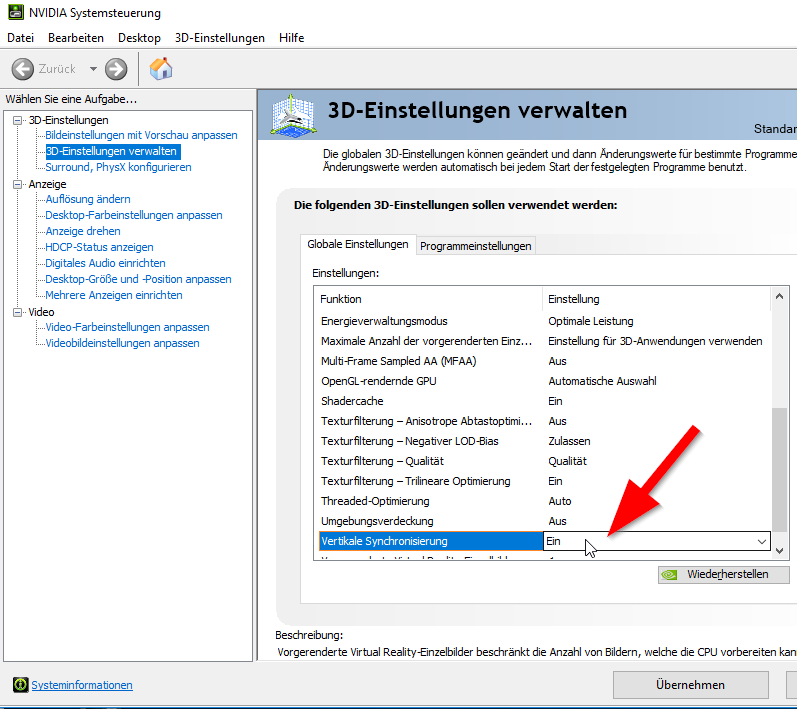Select Multi-Frame Sampled AA (MFAA) row
Screen dimensions: 797x709
click(x=543, y=361)
